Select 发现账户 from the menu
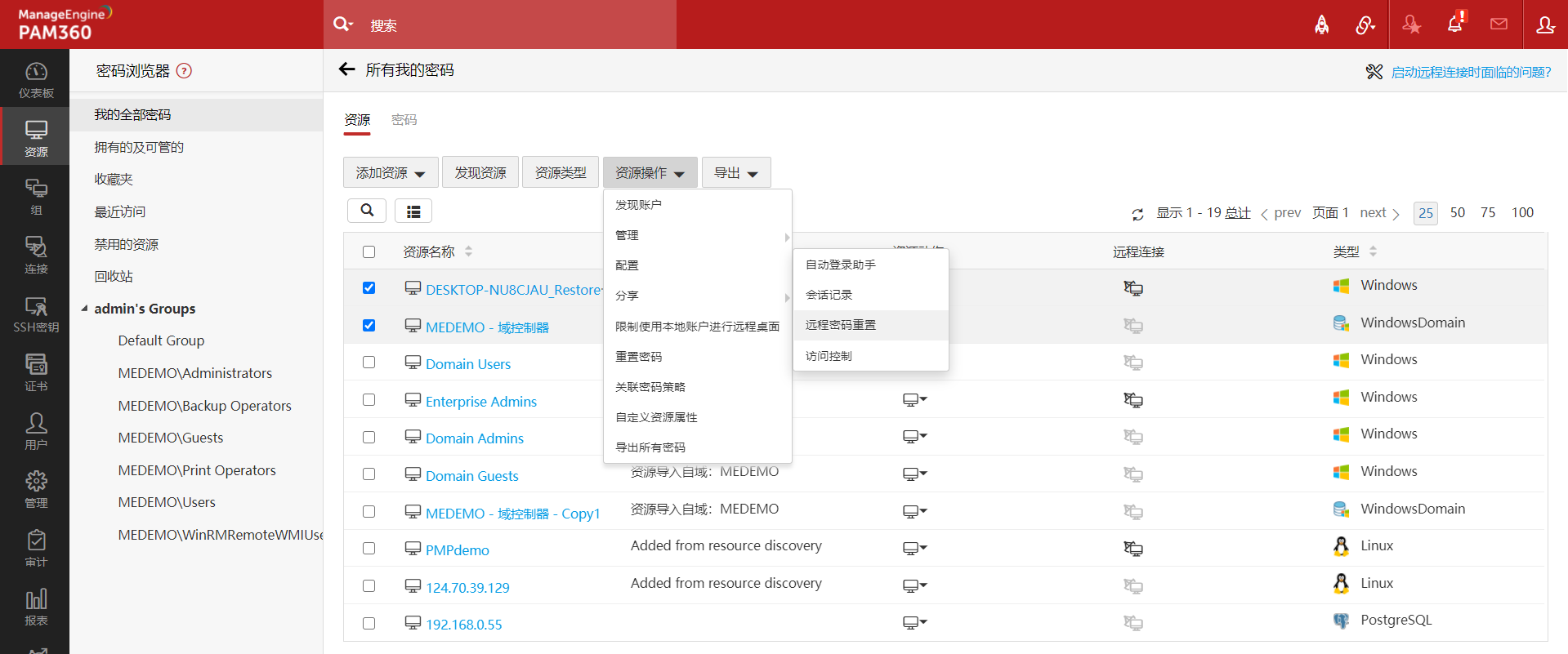Image resolution: width=1568 pixels, height=654 pixels. click(x=698, y=205)
